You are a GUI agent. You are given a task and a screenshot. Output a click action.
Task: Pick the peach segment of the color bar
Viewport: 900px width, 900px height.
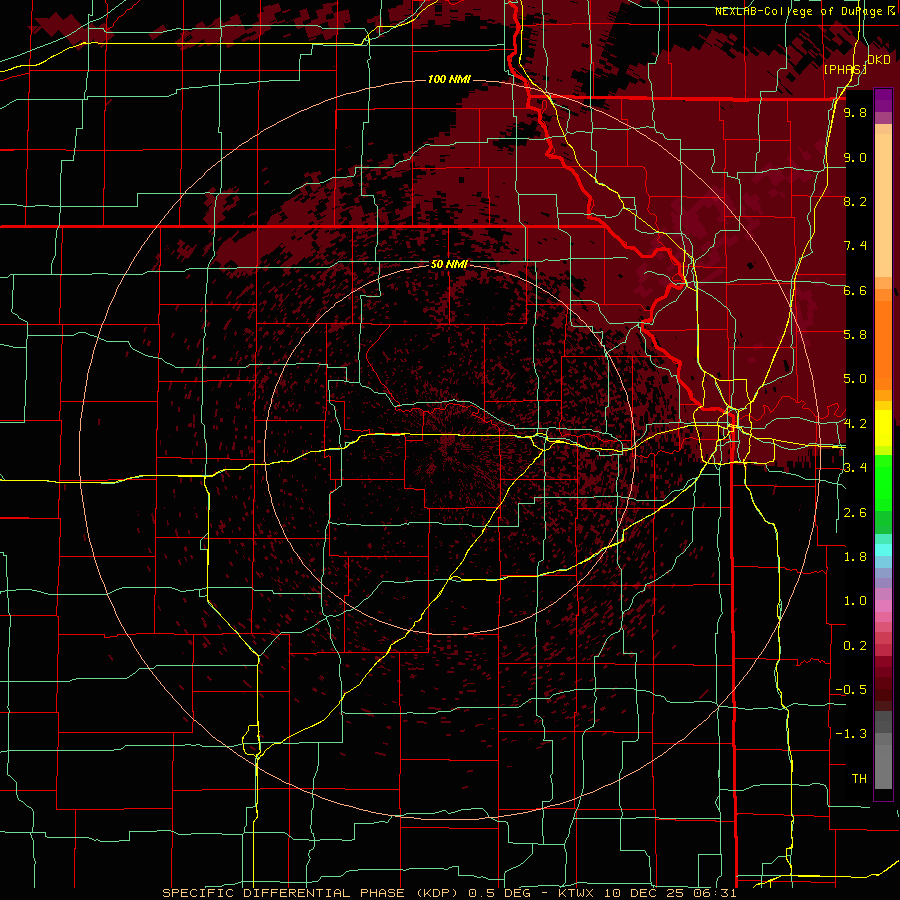[x=883, y=201]
